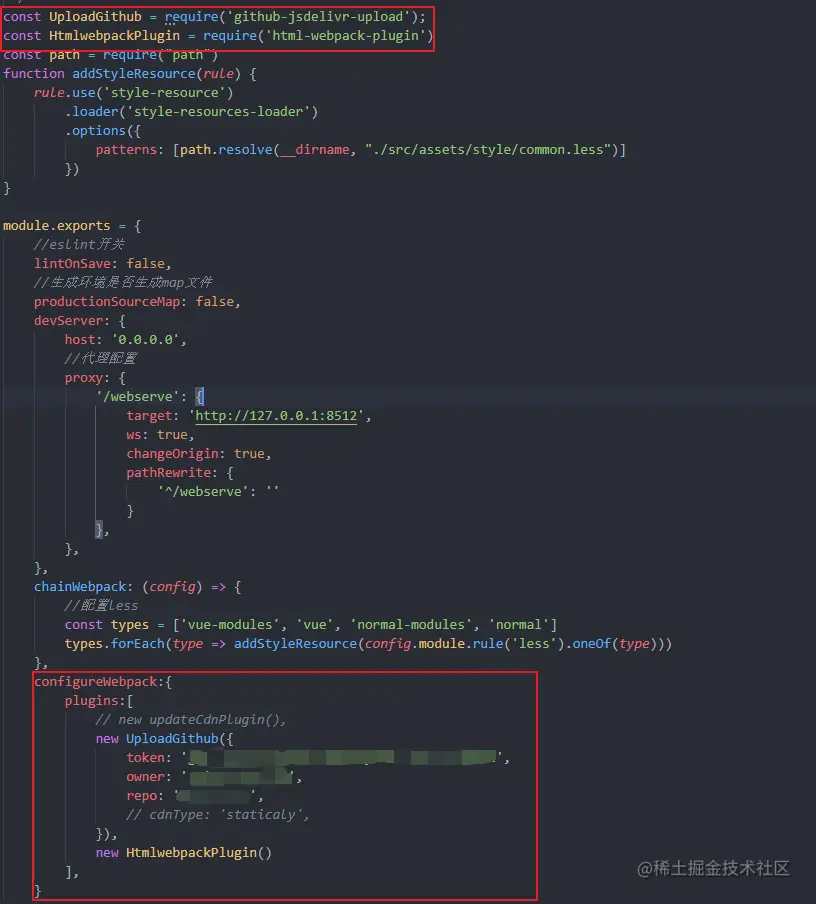Click the './src/assets/style/common.less' path string
Viewport: 816px width, 904px height.
pos(488,150)
